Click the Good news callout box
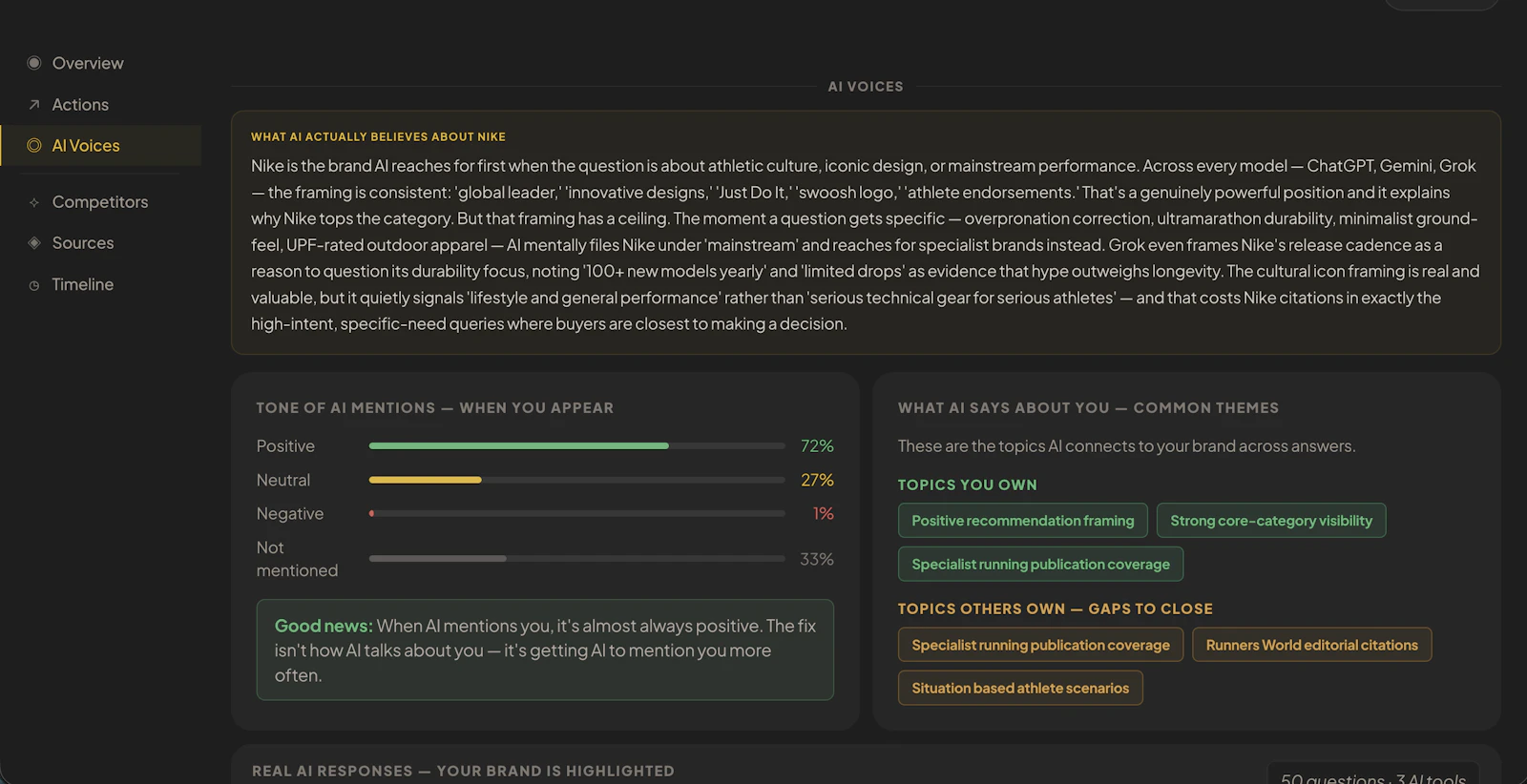 (545, 650)
